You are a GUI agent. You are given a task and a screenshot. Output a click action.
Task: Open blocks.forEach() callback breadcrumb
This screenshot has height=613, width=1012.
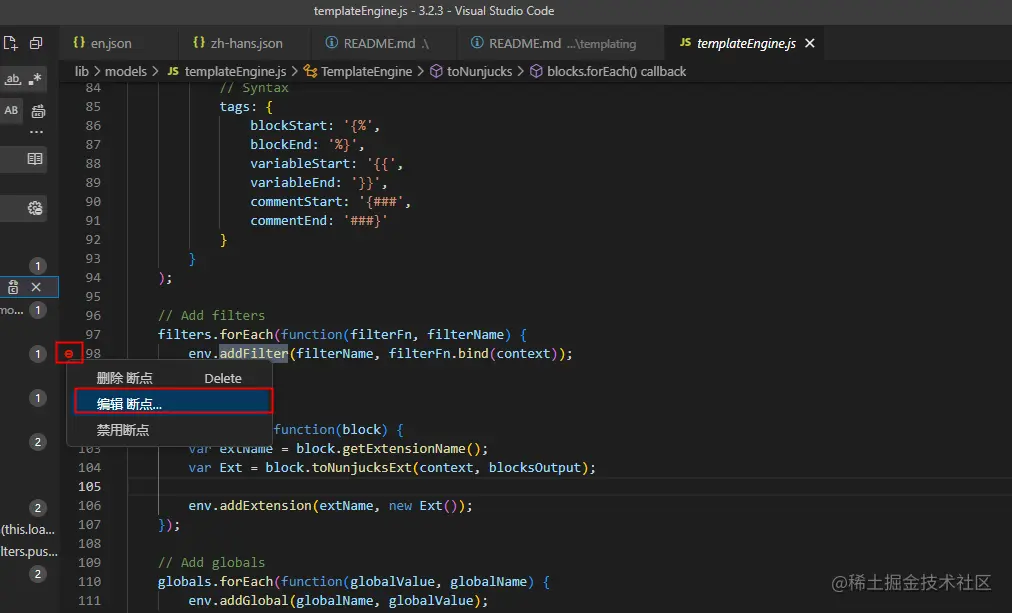pos(616,72)
